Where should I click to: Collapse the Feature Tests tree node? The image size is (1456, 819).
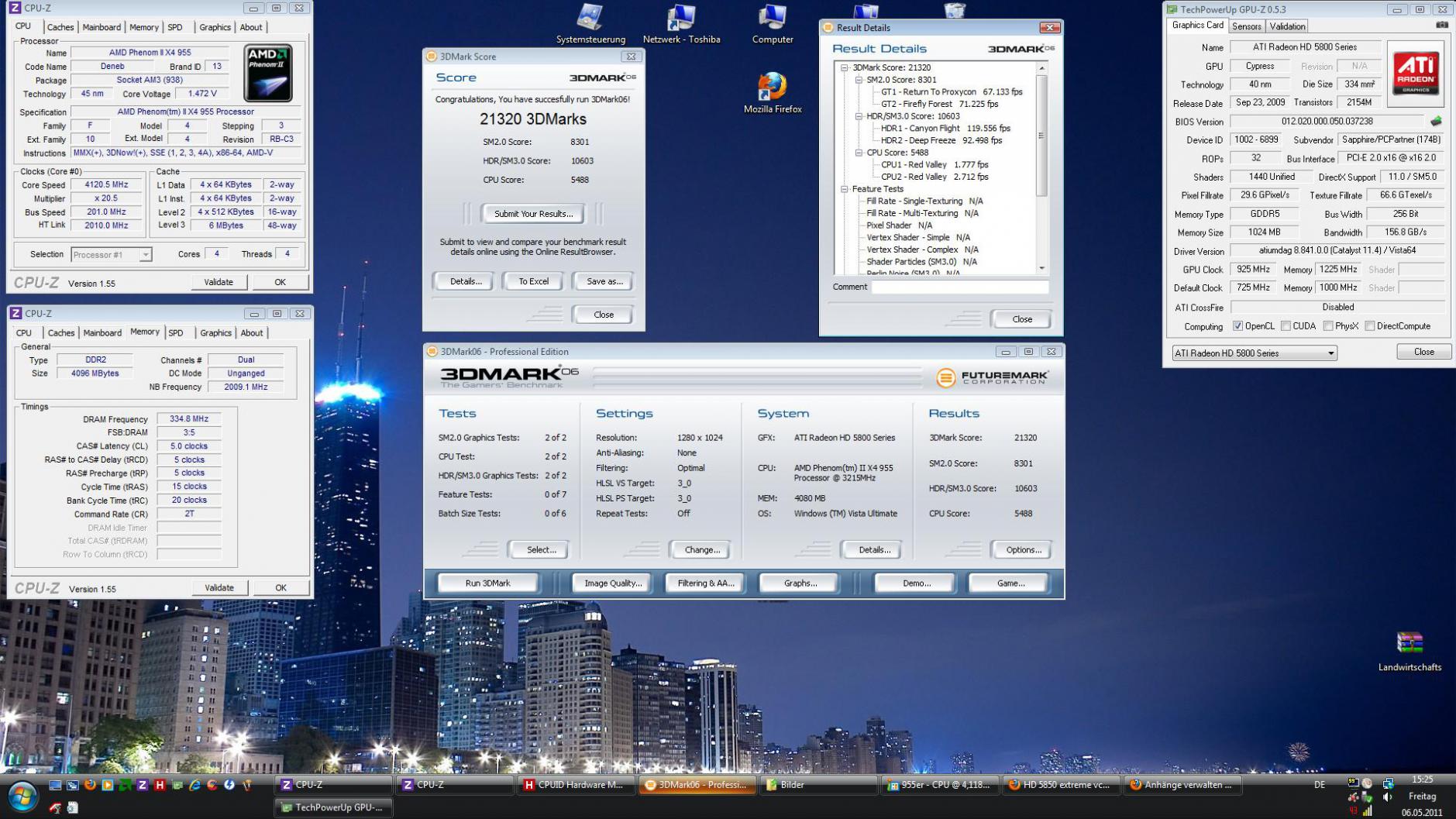click(x=845, y=189)
